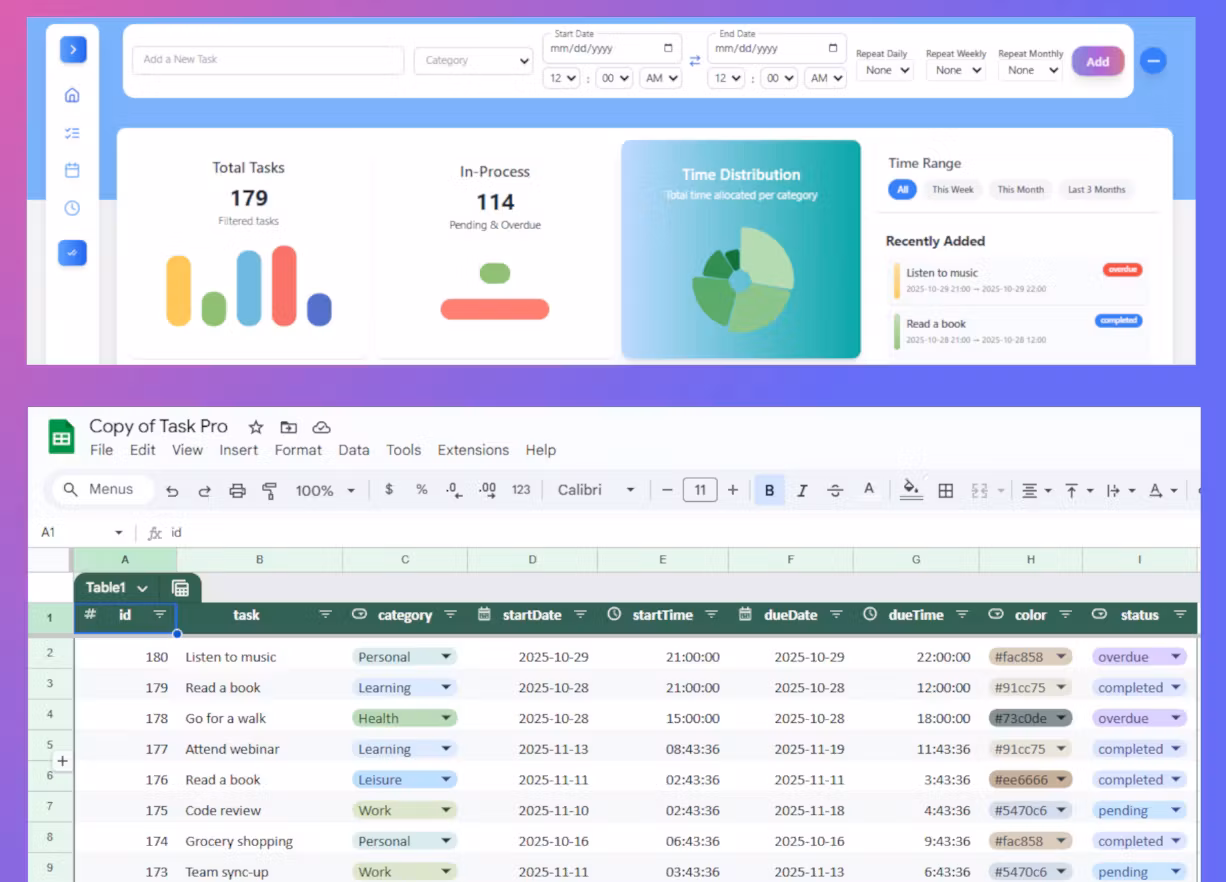Open the Extensions menu
The image size is (1226, 882).
coord(473,450)
